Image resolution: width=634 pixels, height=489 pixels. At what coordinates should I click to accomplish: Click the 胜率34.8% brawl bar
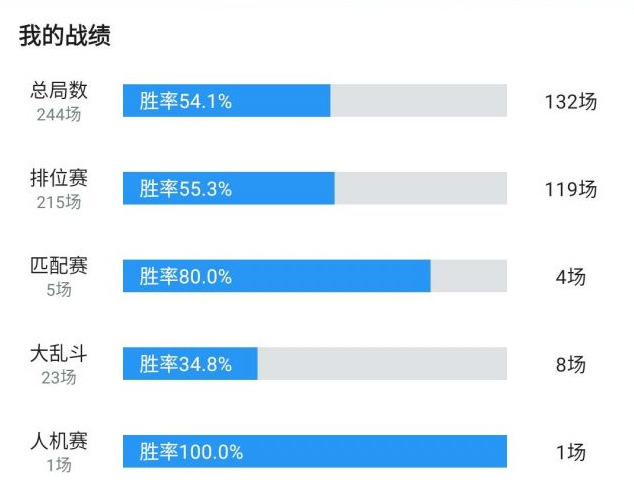(x=315, y=364)
